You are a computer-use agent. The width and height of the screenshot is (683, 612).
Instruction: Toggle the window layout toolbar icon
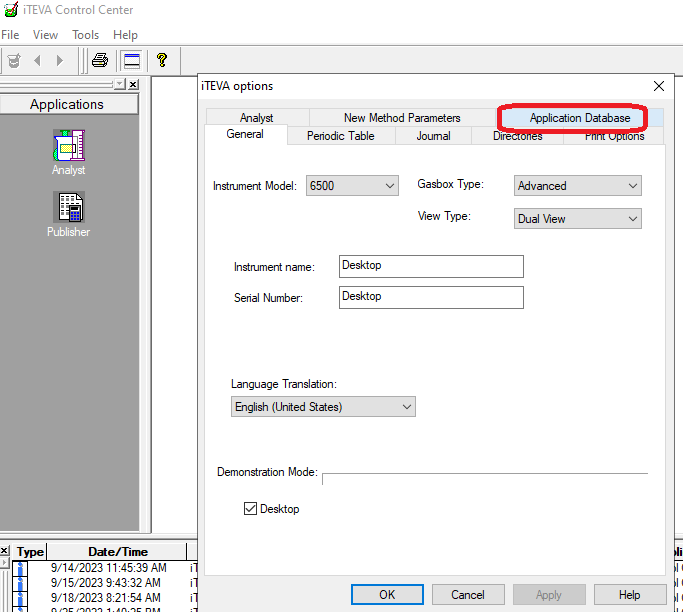[132, 60]
